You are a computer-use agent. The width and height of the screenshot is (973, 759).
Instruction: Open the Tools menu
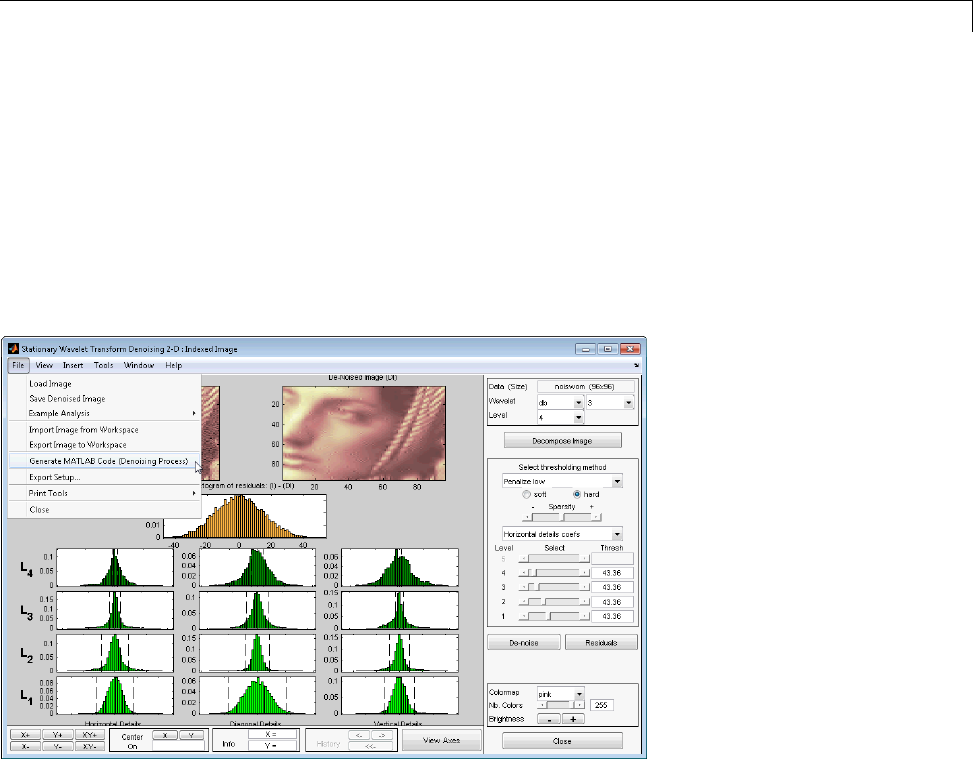pyautogui.click(x=103, y=366)
